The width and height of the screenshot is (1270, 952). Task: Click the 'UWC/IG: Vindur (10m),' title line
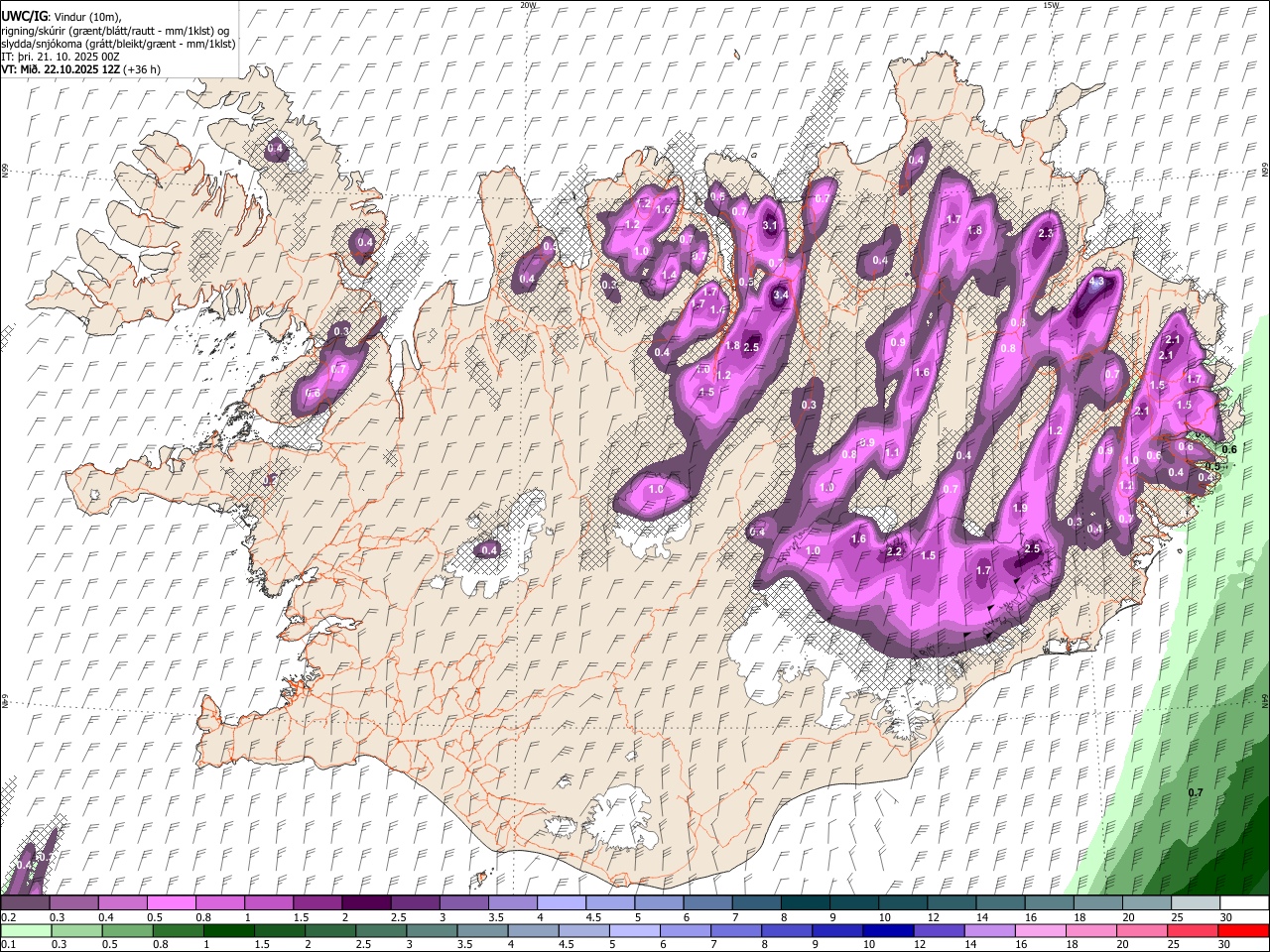click(62, 17)
